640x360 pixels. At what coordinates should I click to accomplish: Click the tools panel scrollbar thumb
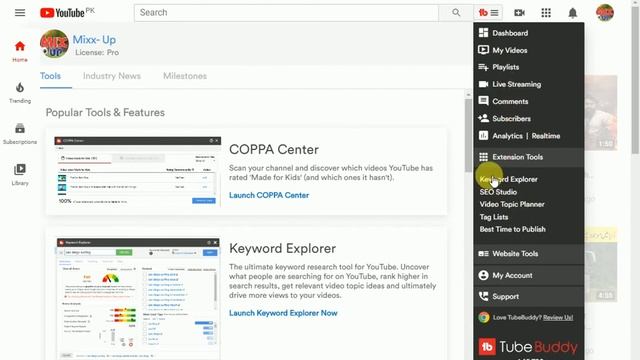468,136
